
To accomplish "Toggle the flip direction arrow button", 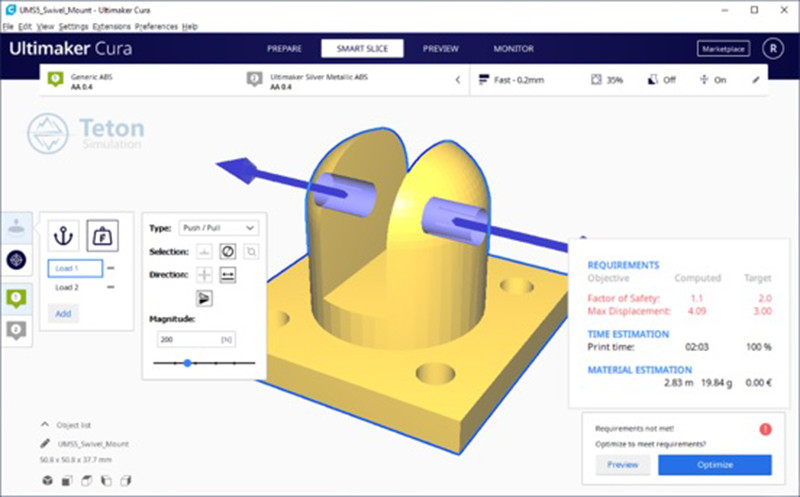I will pyautogui.click(x=203, y=297).
